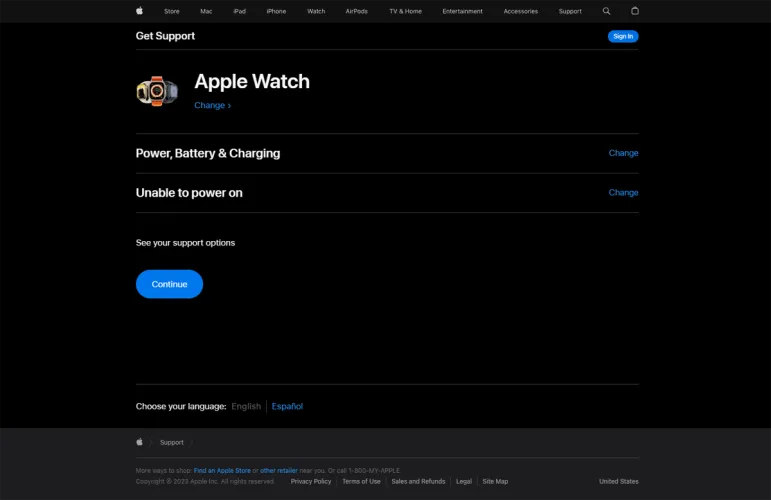Click the Apple logo in footer breadcrumb
Screen dimensions: 771x500
tap(140, 442)
